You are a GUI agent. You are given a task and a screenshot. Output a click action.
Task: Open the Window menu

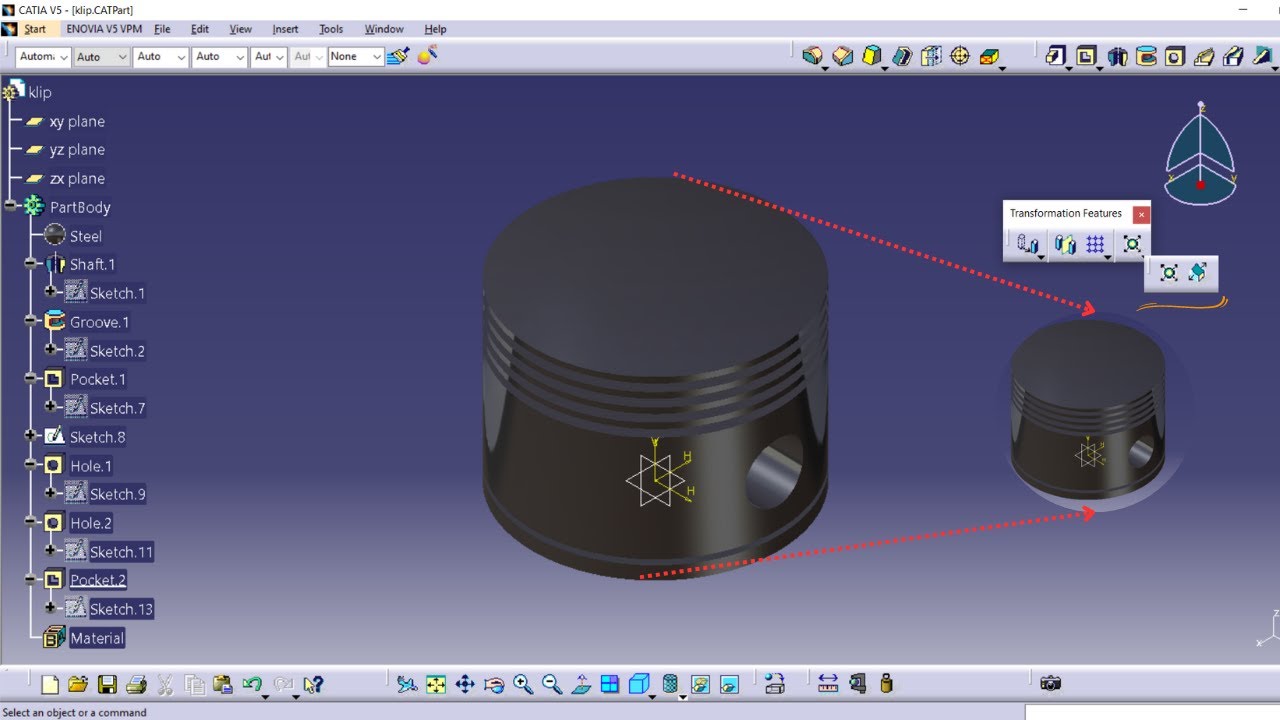pyautogui.click(x=384, y=29)
